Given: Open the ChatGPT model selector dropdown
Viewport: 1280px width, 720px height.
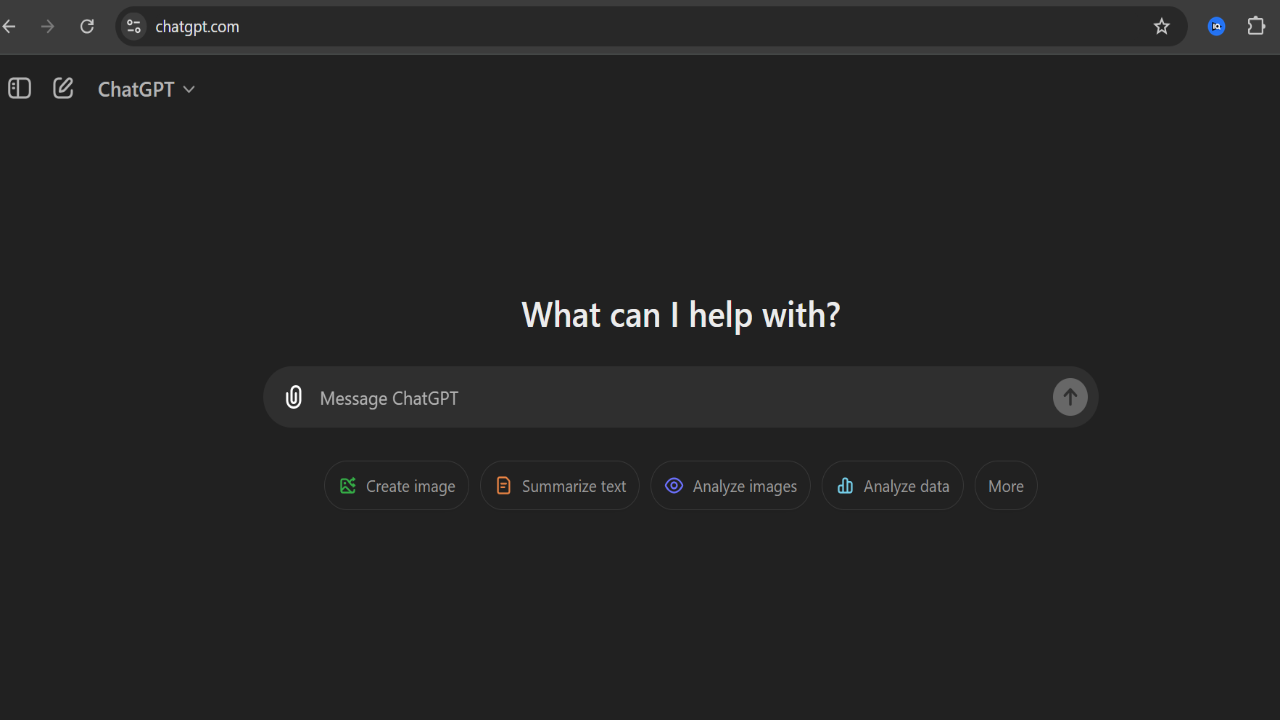Looking at the screenshot, I should 146,89.
